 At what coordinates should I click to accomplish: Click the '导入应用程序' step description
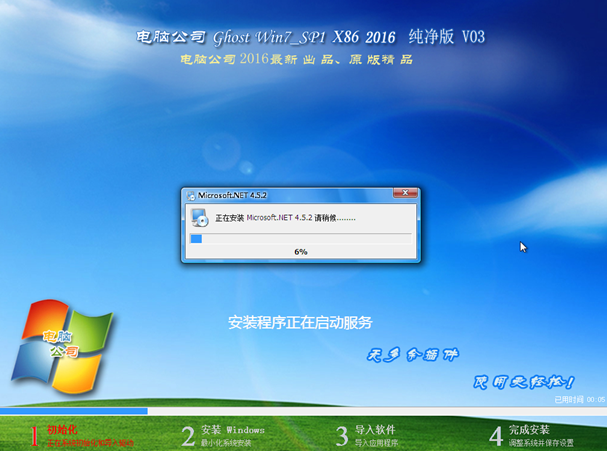[x=376, y=442]
